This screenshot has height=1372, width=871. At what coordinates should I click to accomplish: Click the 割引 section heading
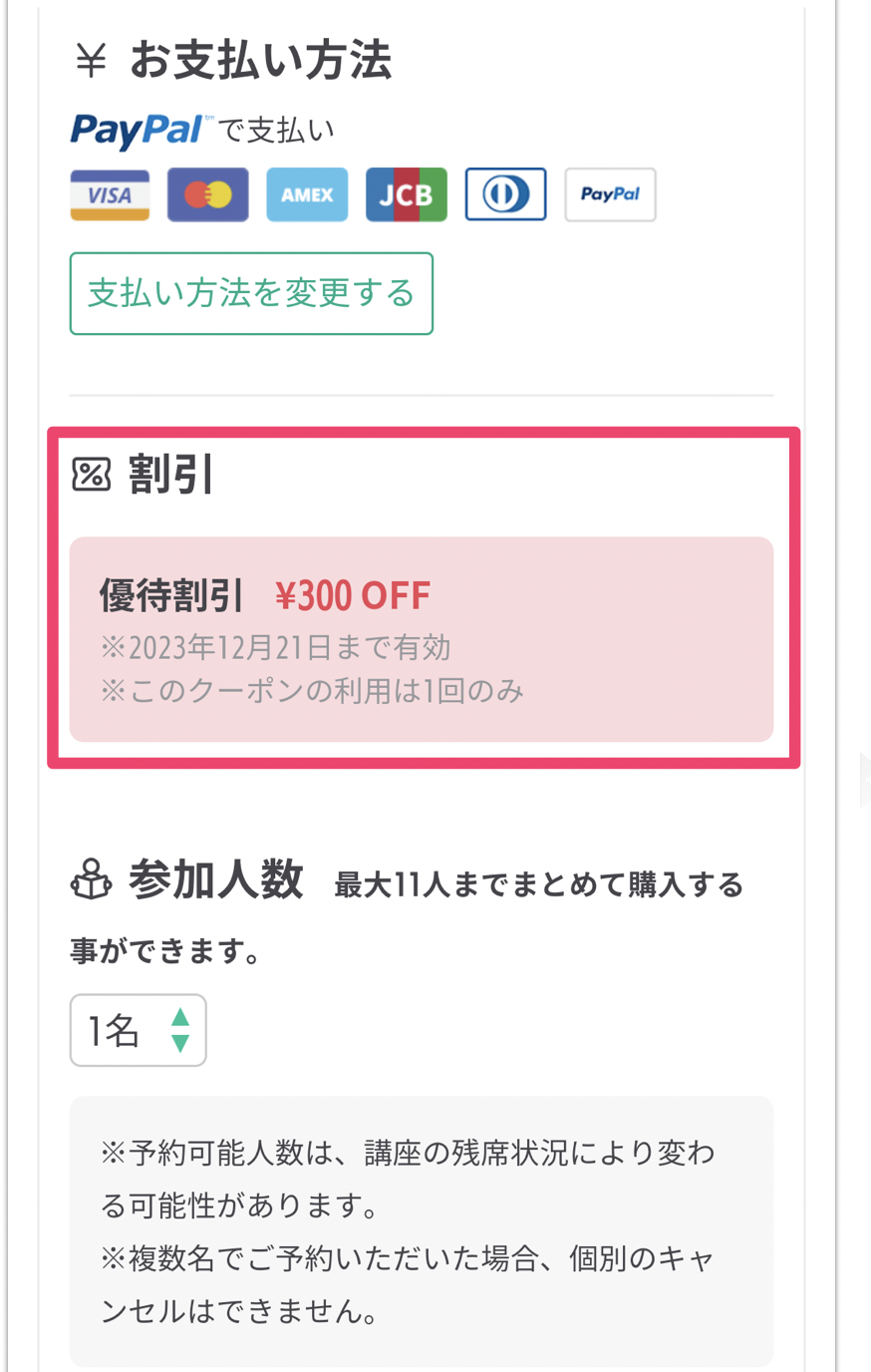[x=171, y=475]
